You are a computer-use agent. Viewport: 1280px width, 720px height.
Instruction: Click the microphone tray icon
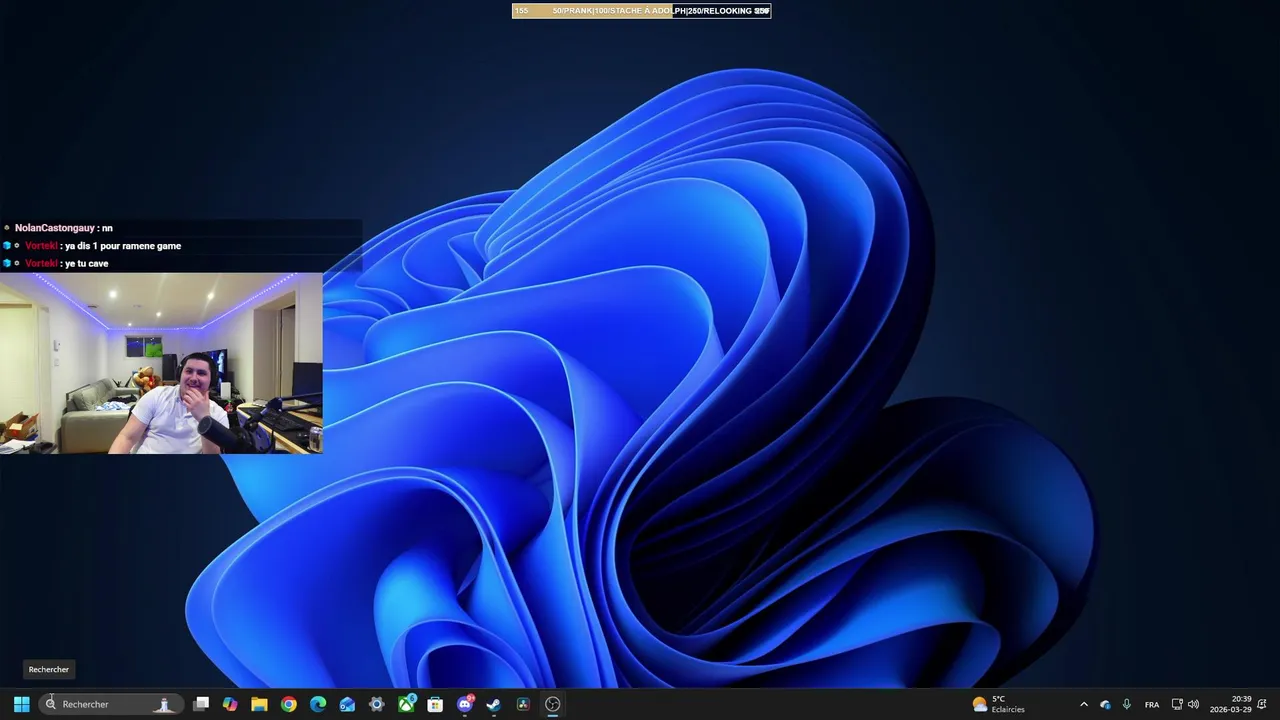coord(1127,704)
